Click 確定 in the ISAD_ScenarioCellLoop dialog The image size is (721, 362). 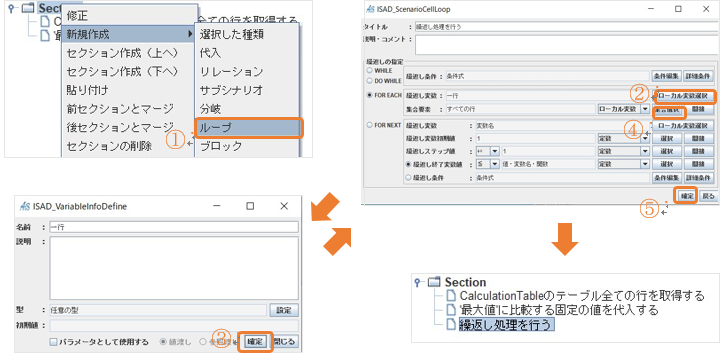pyautogui.click(x=687, y=195)
